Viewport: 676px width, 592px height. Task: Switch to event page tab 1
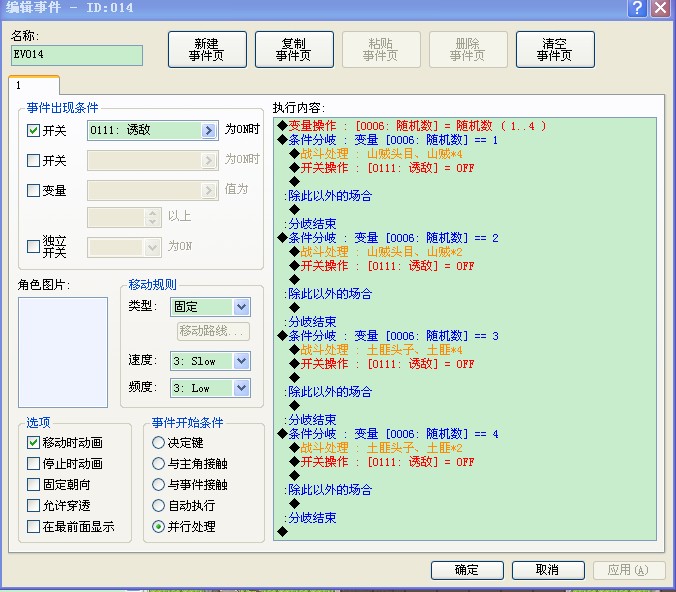coord(34,85)
